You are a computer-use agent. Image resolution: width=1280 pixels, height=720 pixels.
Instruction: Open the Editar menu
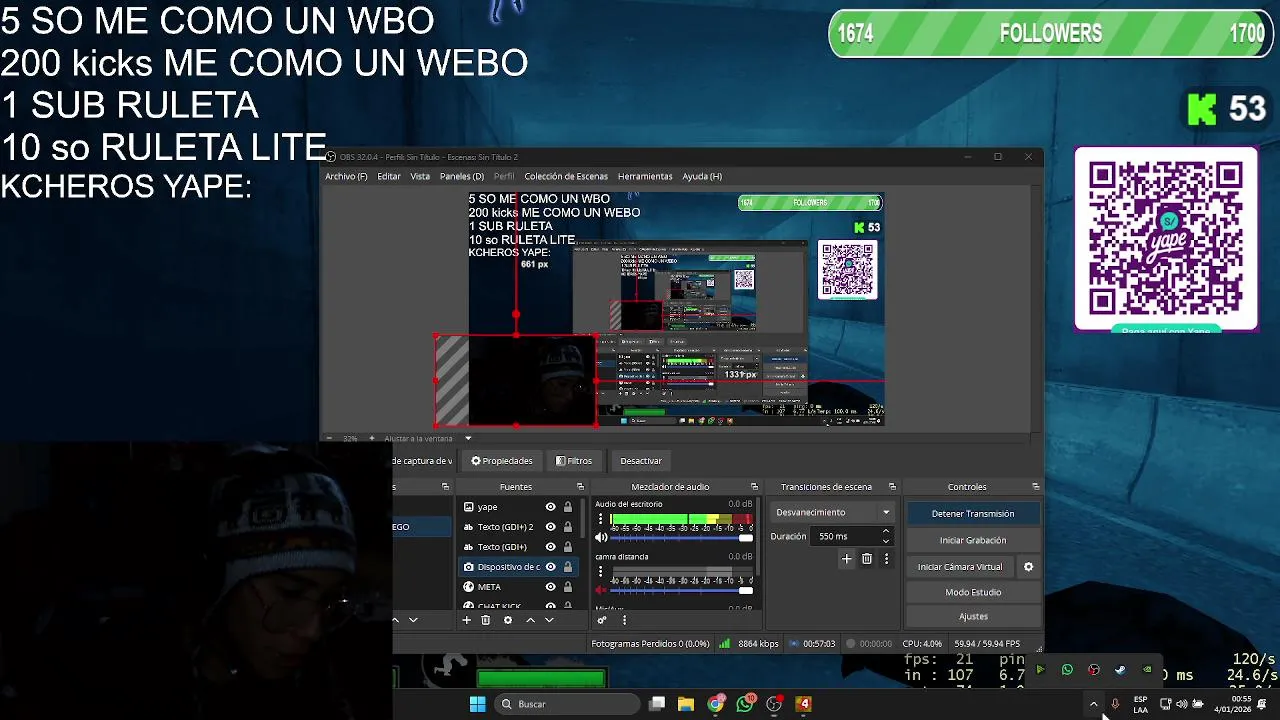[x=389, y=176]
